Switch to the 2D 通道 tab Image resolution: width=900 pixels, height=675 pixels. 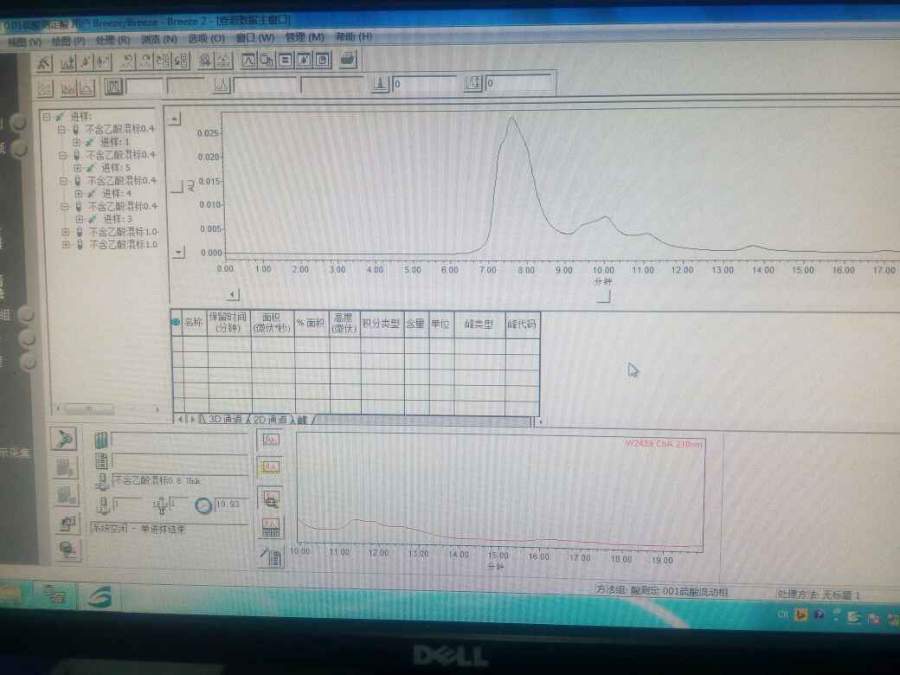(x=270, y=420)
